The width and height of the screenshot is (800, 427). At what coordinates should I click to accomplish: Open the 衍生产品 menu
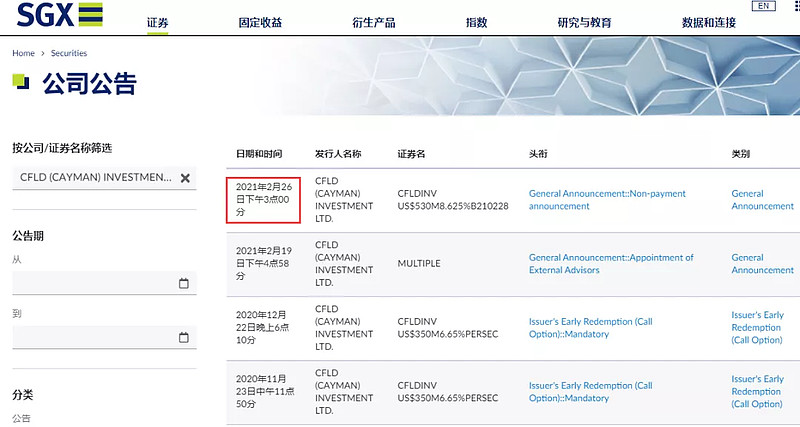373,22
